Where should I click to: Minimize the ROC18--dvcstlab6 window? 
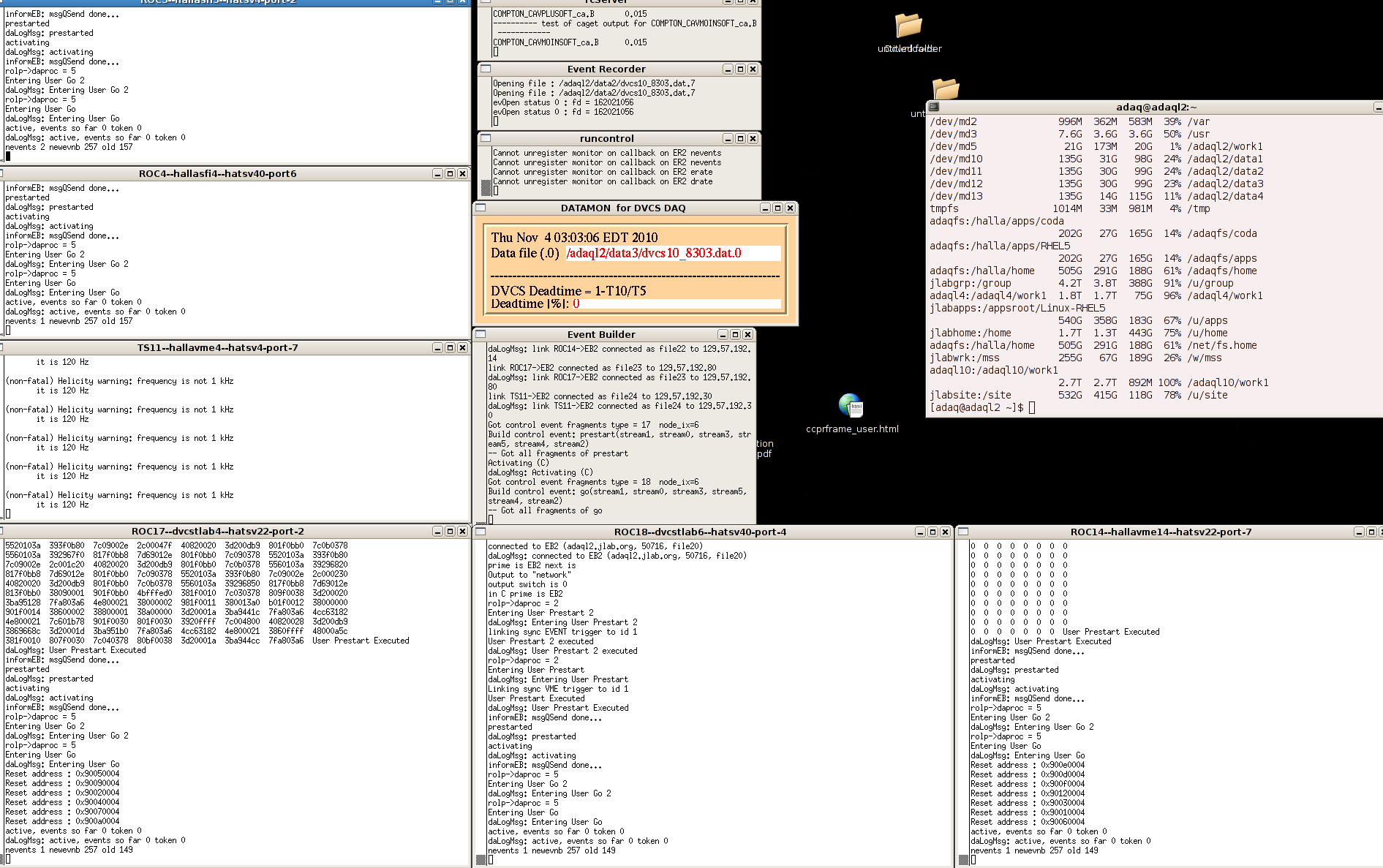point(920,532)
